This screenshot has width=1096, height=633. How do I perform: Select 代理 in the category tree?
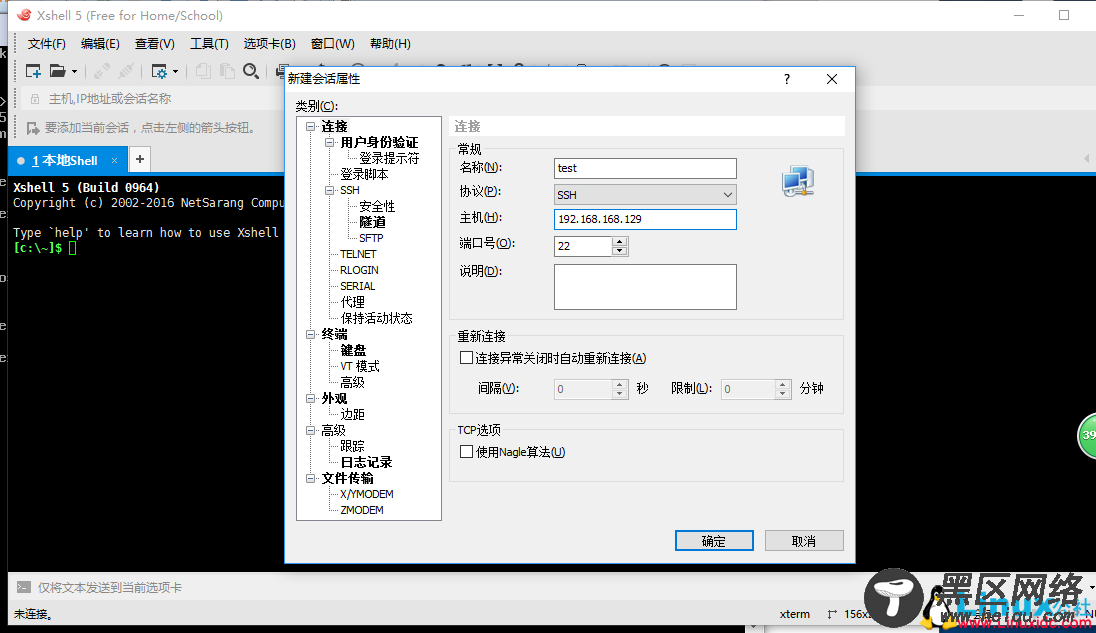click(352, 303)
